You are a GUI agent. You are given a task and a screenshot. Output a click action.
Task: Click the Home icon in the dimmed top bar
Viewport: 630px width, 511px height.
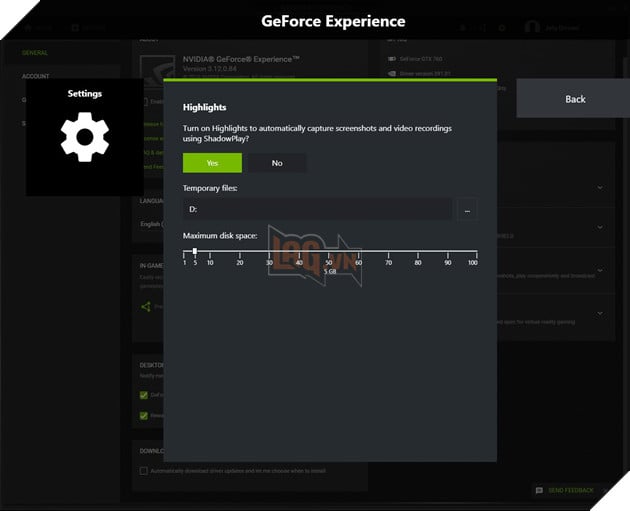28,28
